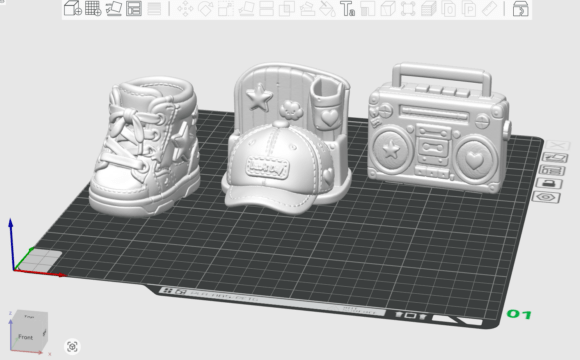Screen dimensions: 580x360
Task: Click the stacked layers toolbar icon
Action: 428,9
